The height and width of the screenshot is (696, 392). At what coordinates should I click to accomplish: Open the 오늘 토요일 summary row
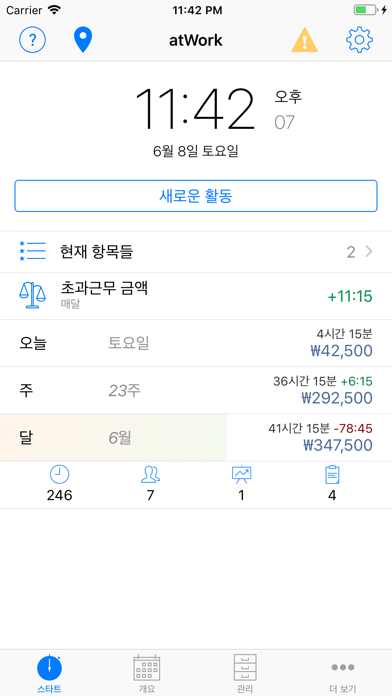196,343
